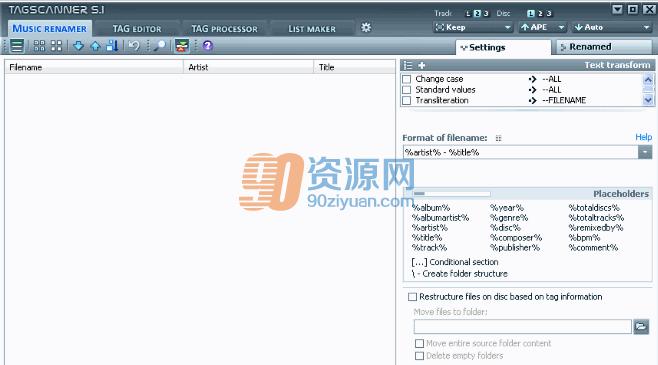The width and height of the screenshot is (658, 365).
Task: Click the grip icon next to Format of filename
Action: point(498,138)
